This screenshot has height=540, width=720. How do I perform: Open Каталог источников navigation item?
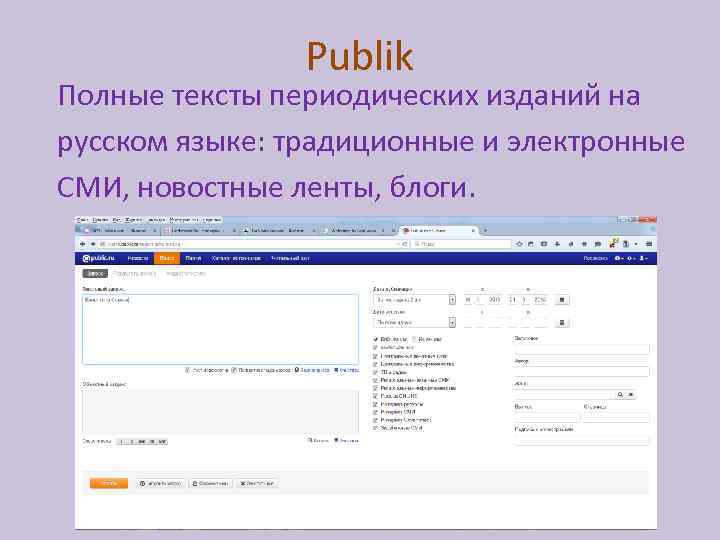236,259
